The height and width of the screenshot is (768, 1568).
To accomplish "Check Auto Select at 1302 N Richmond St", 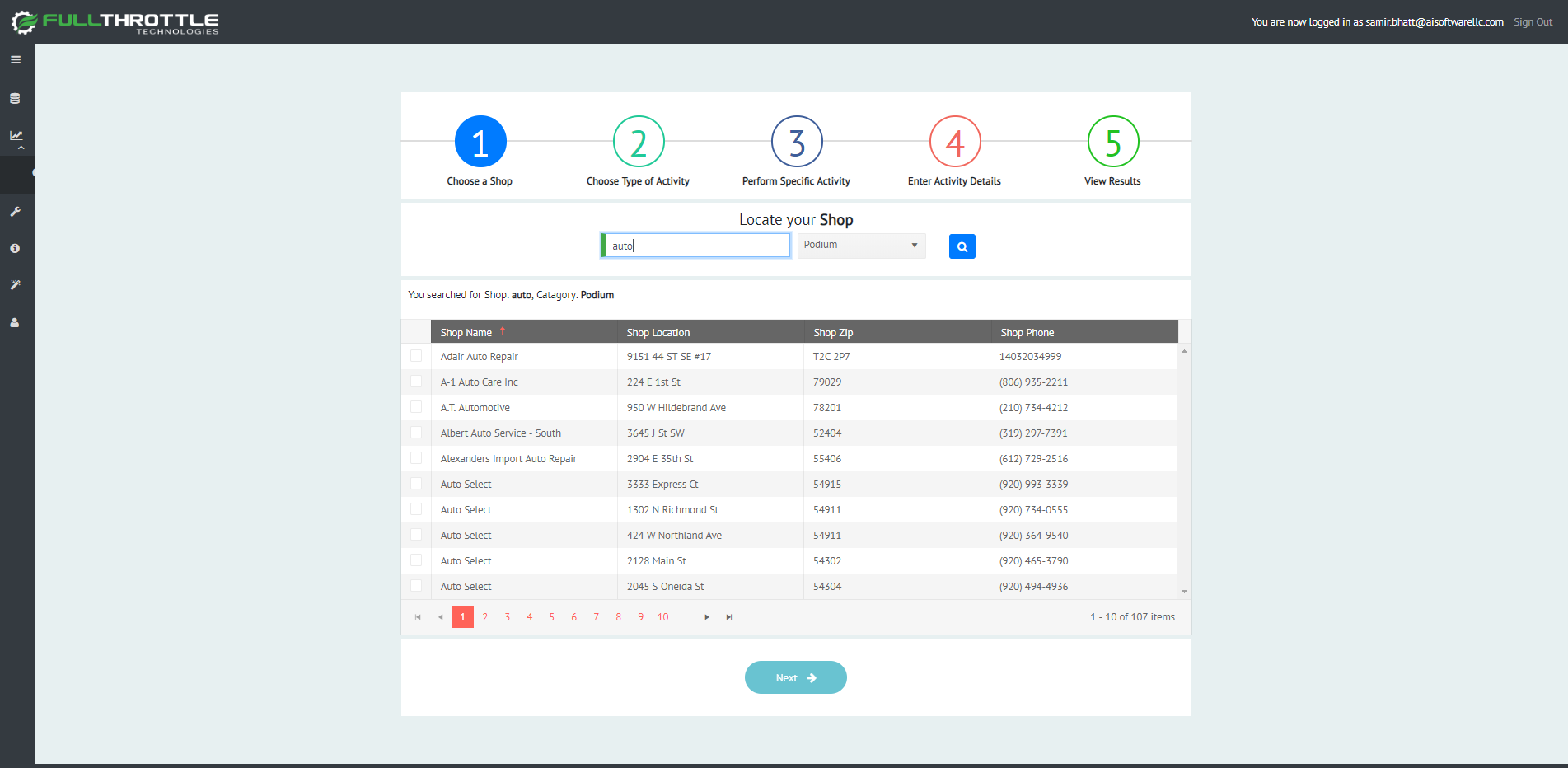I will [416, 509].
